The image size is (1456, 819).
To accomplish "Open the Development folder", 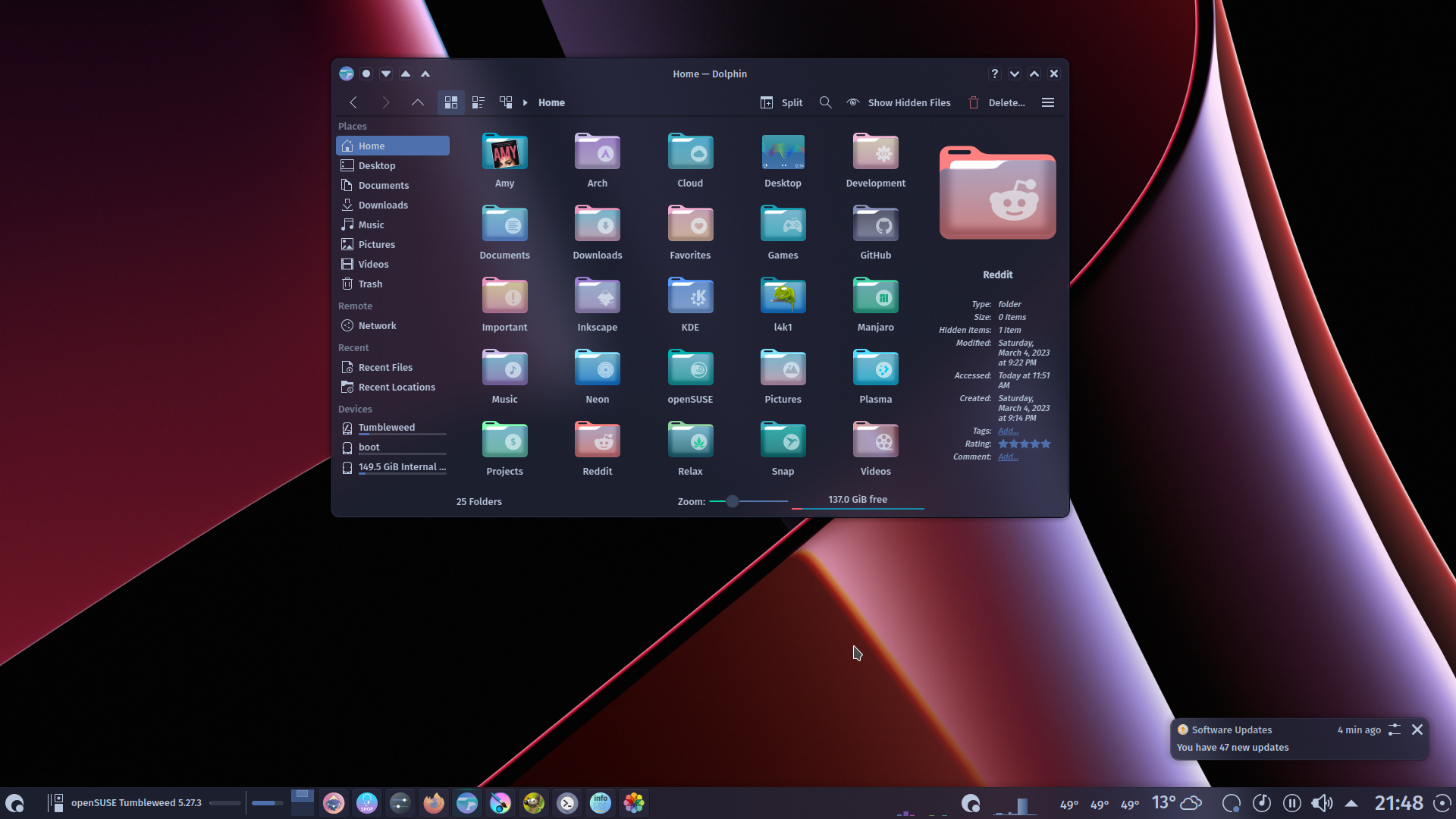I will point(875,161).
